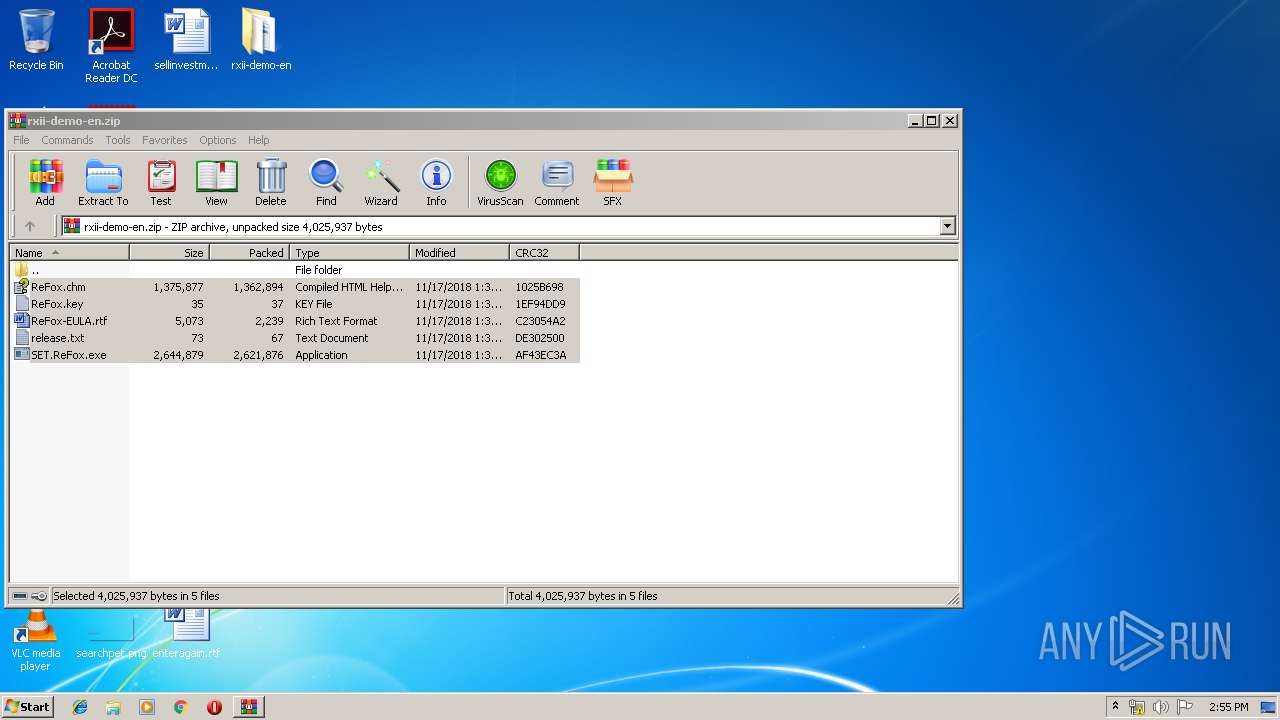Select the release.txt file
1280x720 pixels.
pos(295,338)
